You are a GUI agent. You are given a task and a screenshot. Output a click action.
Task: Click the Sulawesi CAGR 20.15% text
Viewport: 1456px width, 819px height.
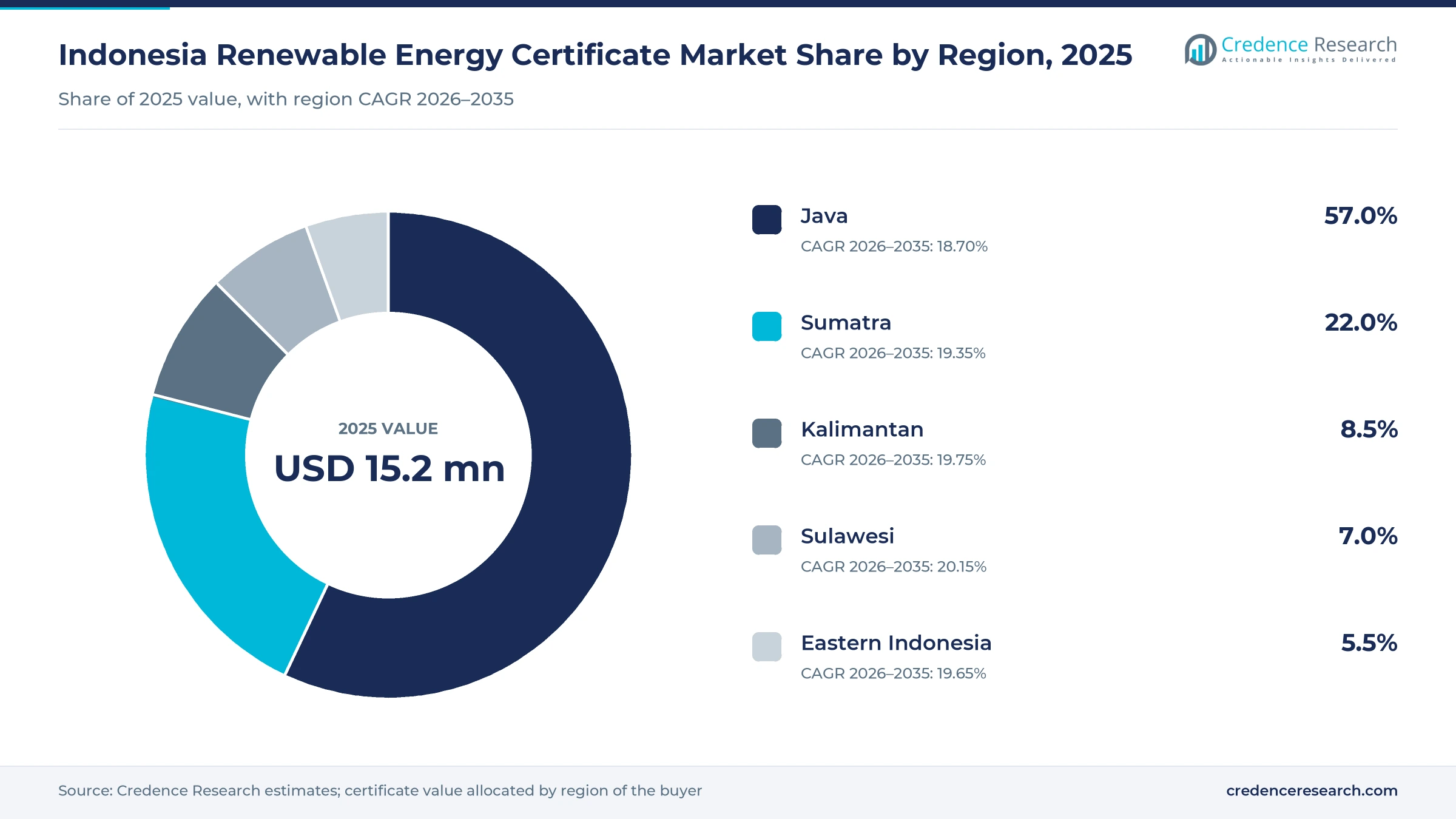[894, 567]
